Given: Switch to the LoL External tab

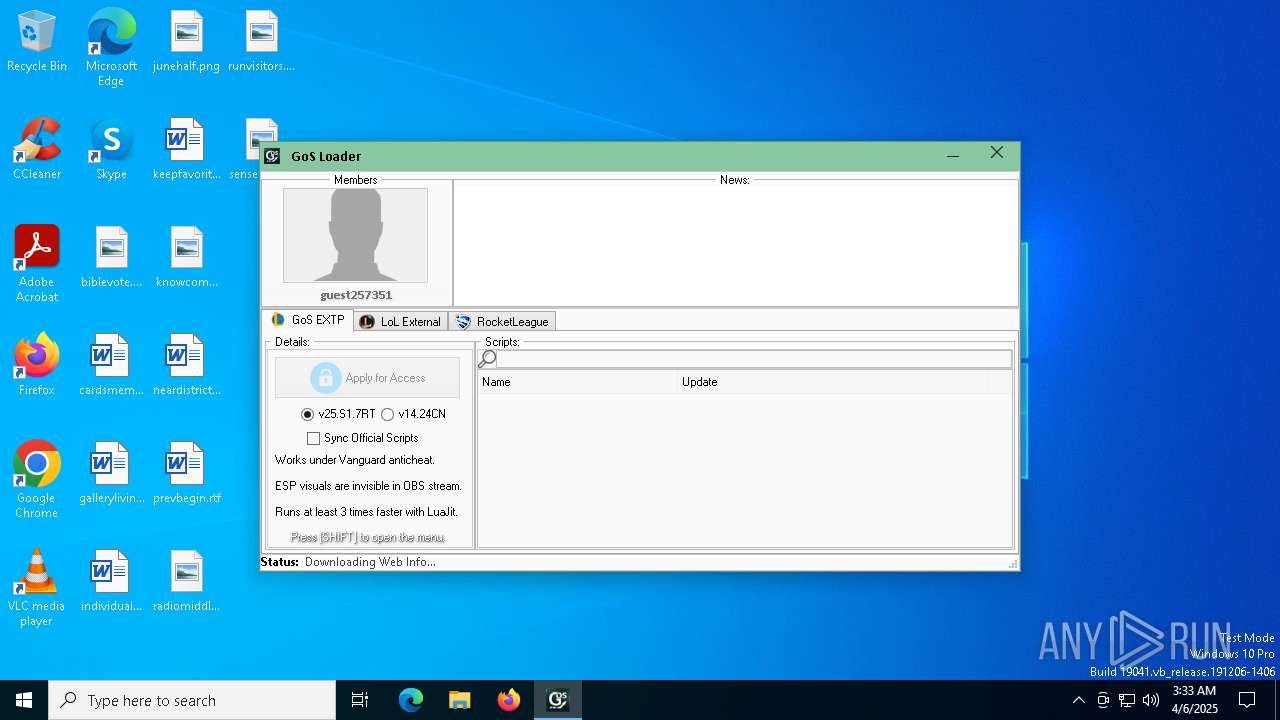Looking at the screenshot, I should [401, 322].
